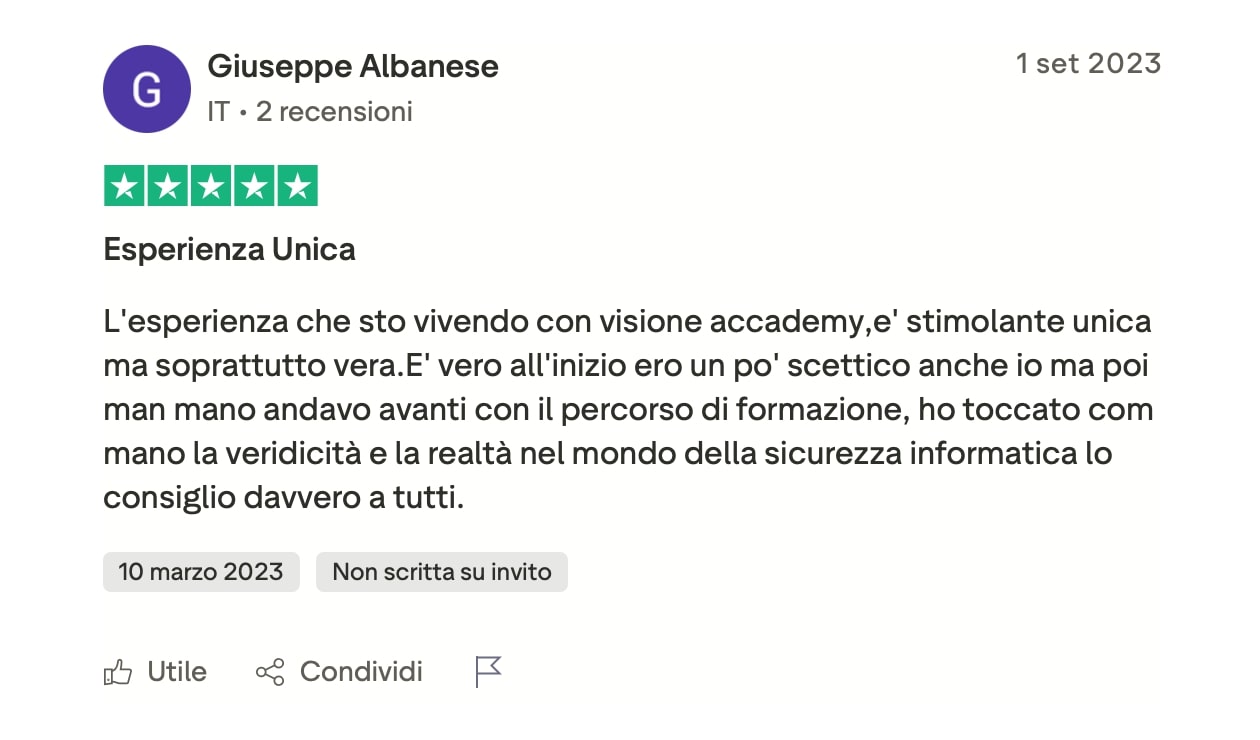
Task: Click the first green star
Action: click(125, 186)
